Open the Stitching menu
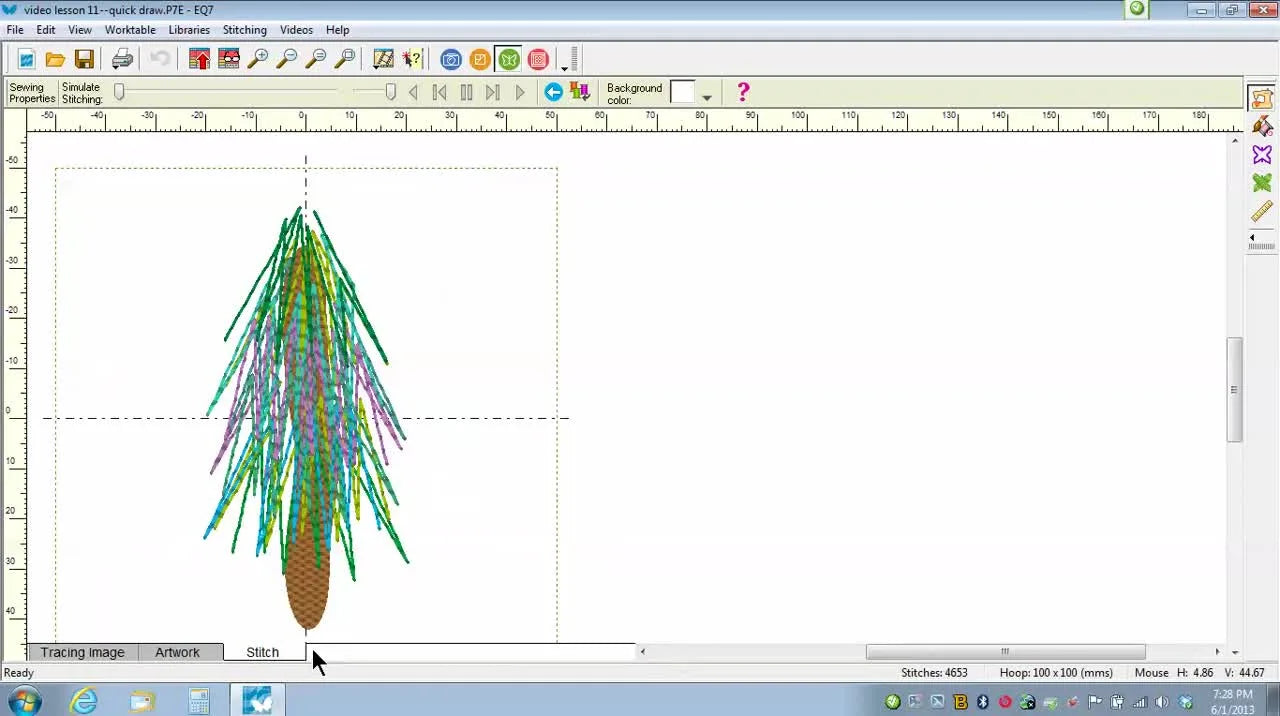1280x716 pixels. point(244,30)
